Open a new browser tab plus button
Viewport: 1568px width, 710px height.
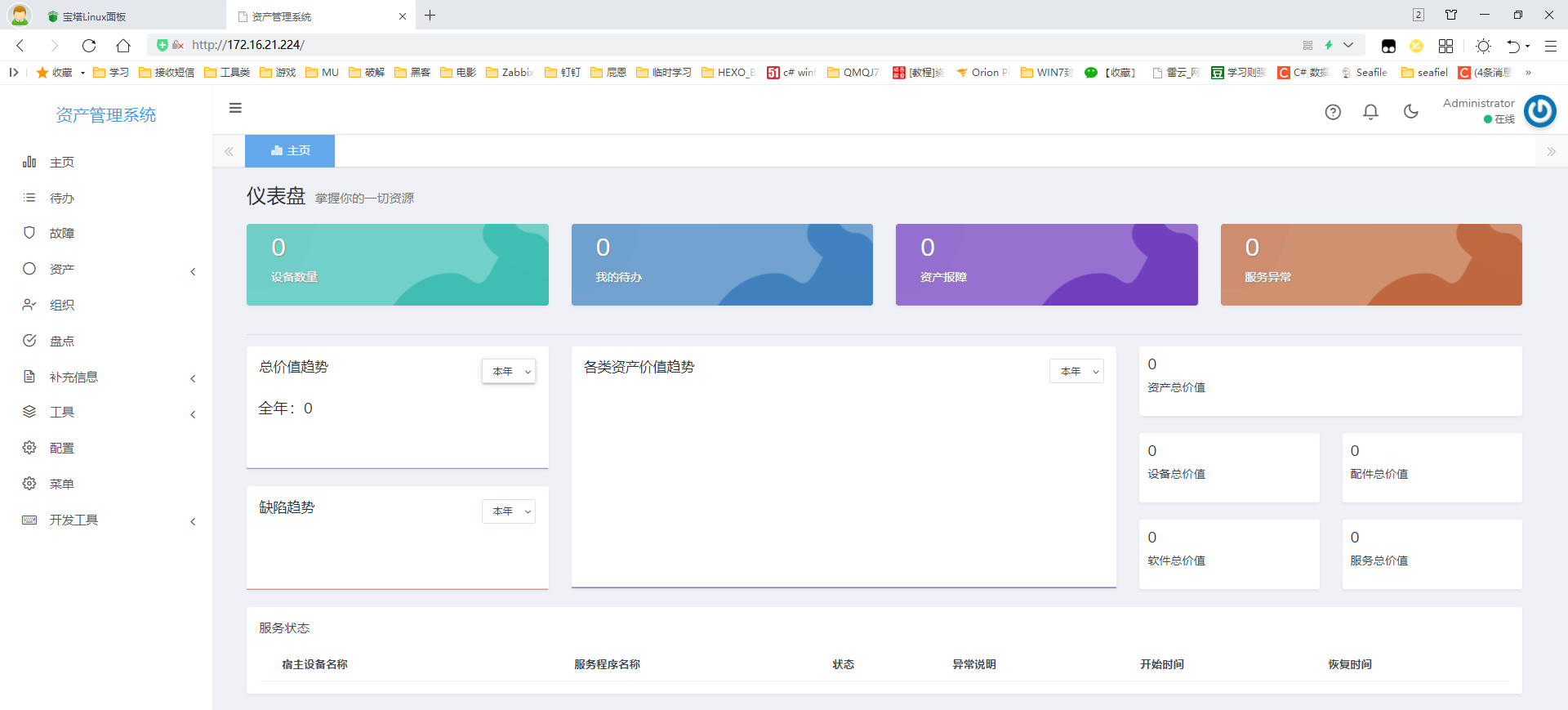(430, 16)
